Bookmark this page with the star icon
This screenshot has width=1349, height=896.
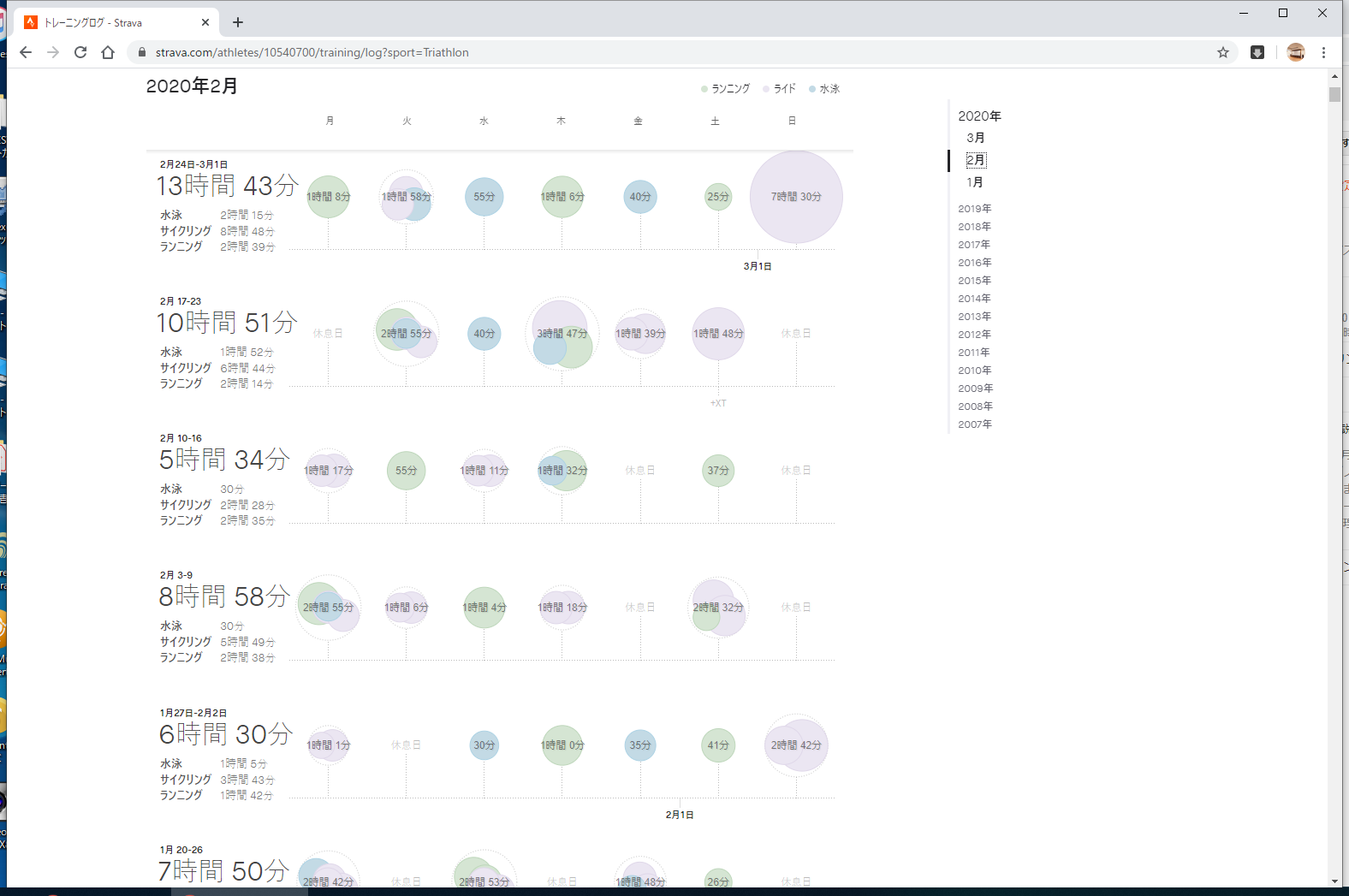point(1223,52)
